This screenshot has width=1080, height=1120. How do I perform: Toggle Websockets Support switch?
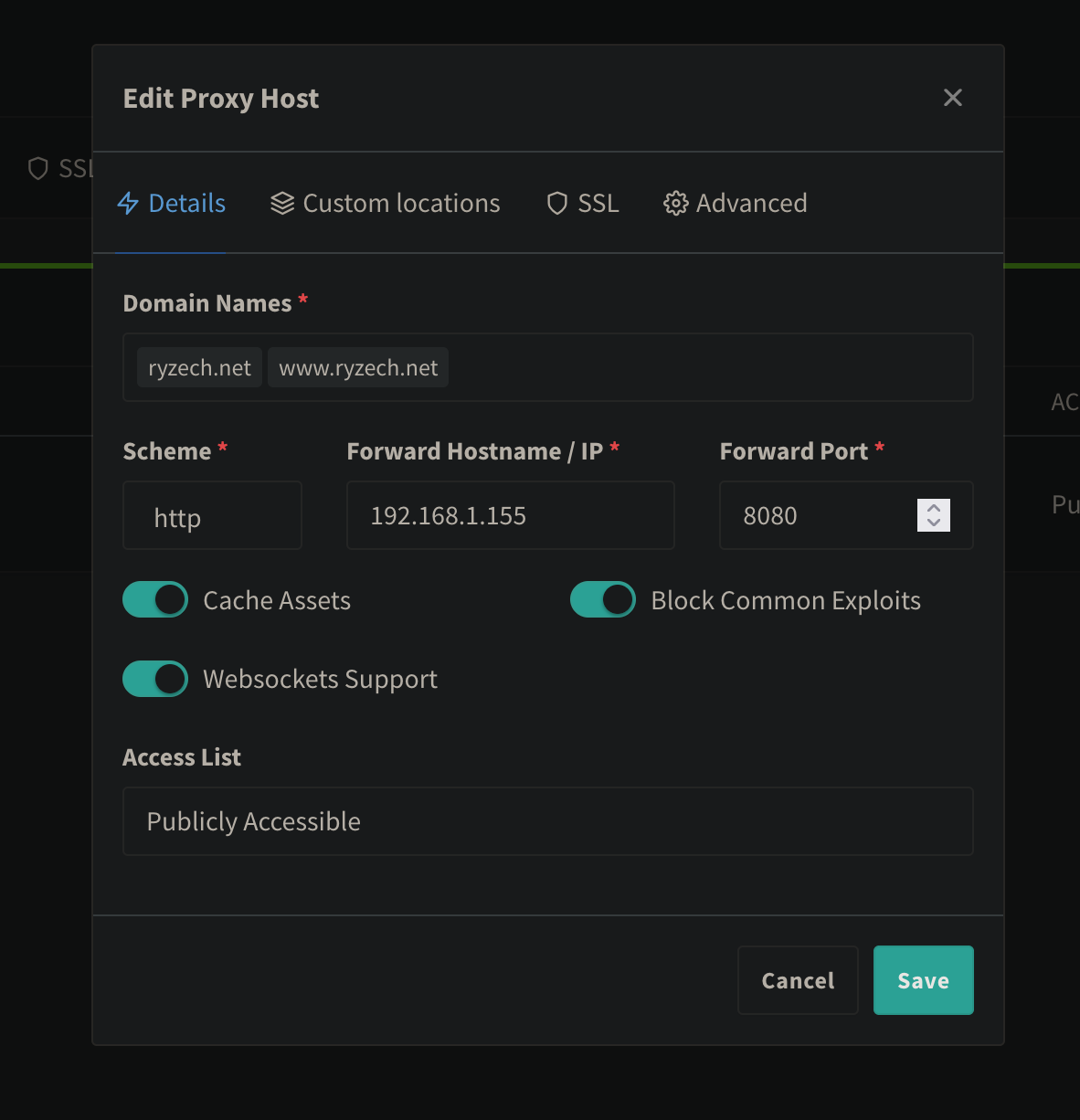tap(155, 679)
